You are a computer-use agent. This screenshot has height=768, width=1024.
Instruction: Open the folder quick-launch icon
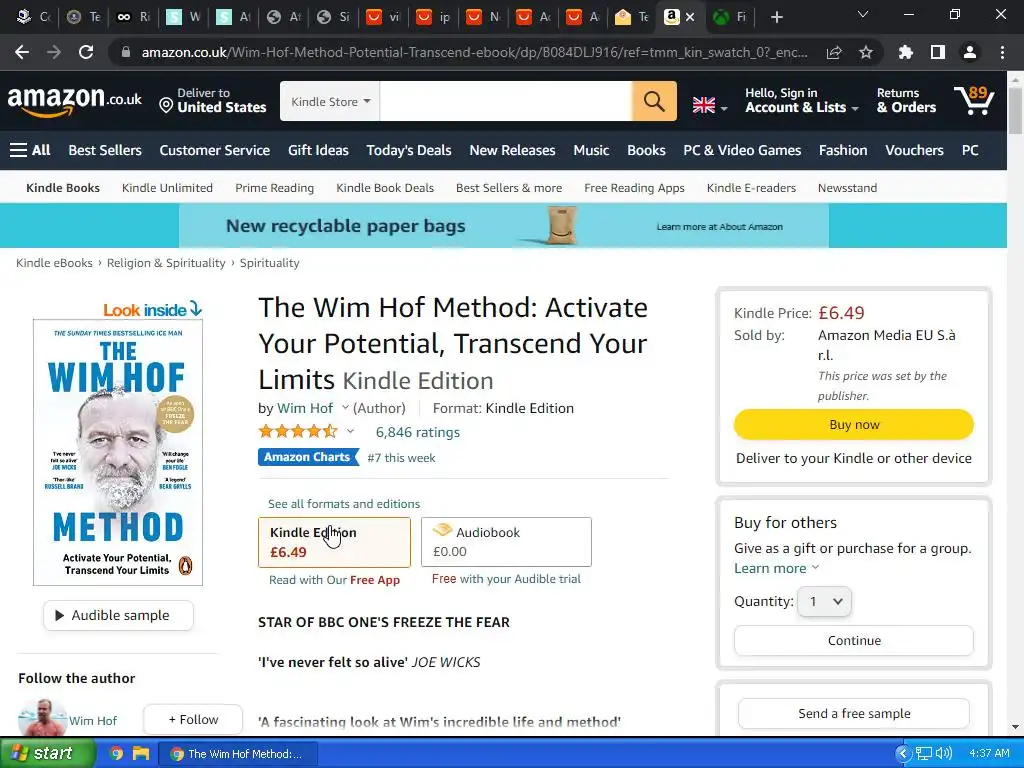click(140, 754)
